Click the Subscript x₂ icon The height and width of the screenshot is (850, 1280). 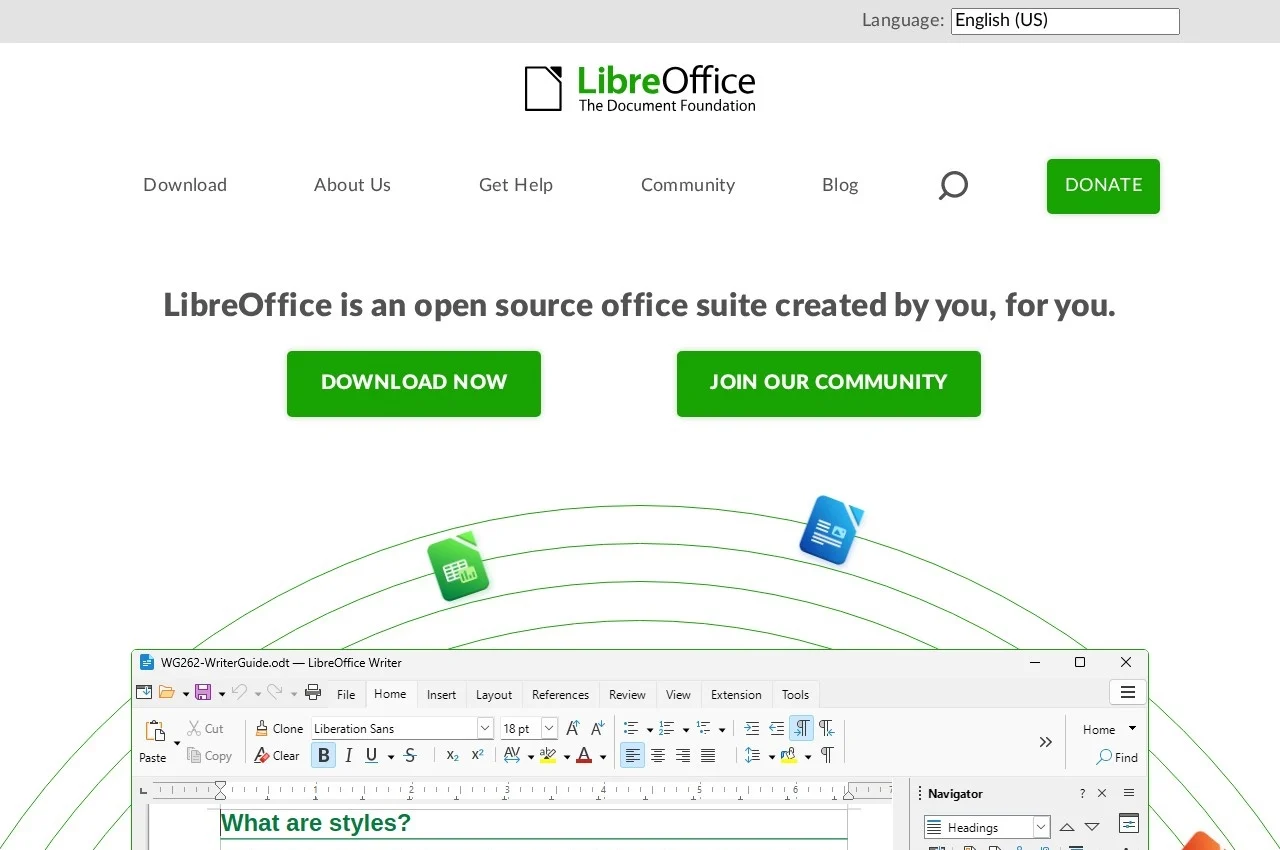453,755
